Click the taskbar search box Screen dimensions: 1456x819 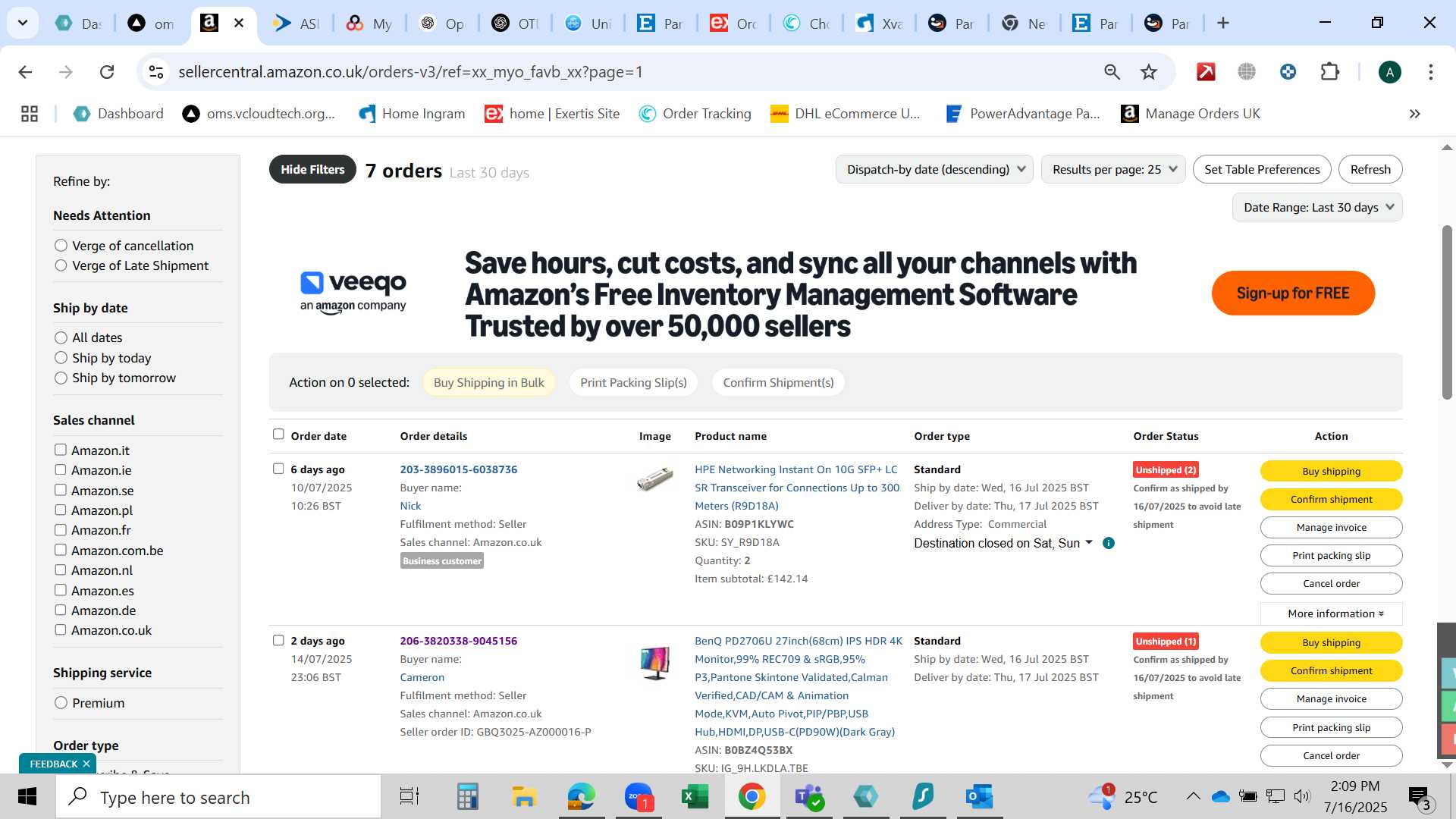[x=218, y=797]
